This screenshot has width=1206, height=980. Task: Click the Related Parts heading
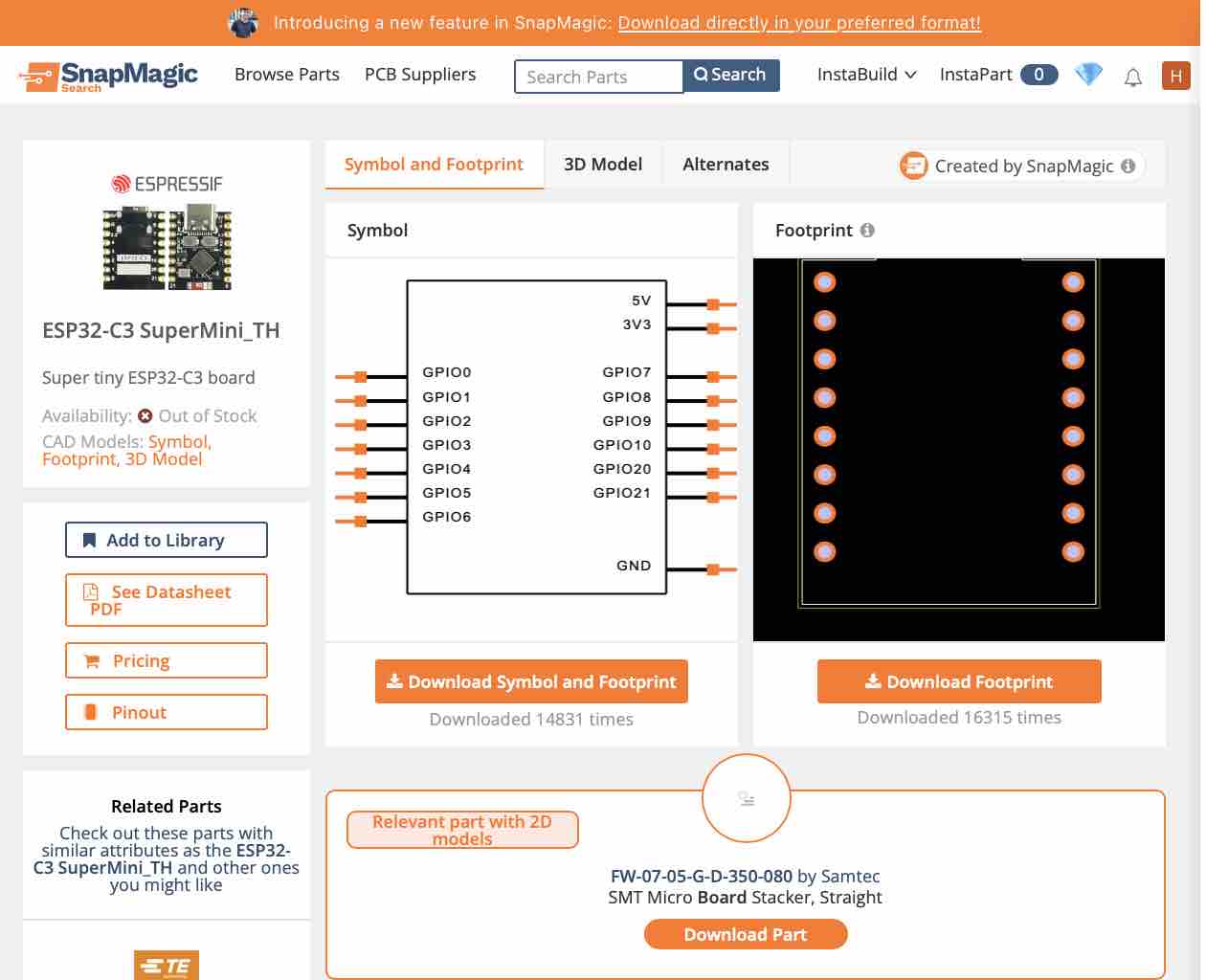coord(167,806)
